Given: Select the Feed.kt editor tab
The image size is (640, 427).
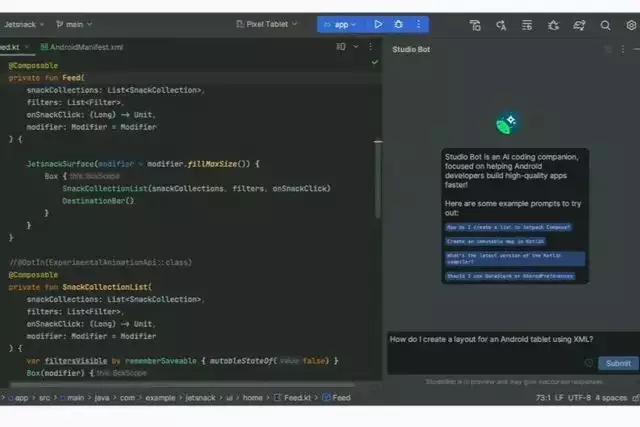Looking at the screenshot, I should [14, 47].
